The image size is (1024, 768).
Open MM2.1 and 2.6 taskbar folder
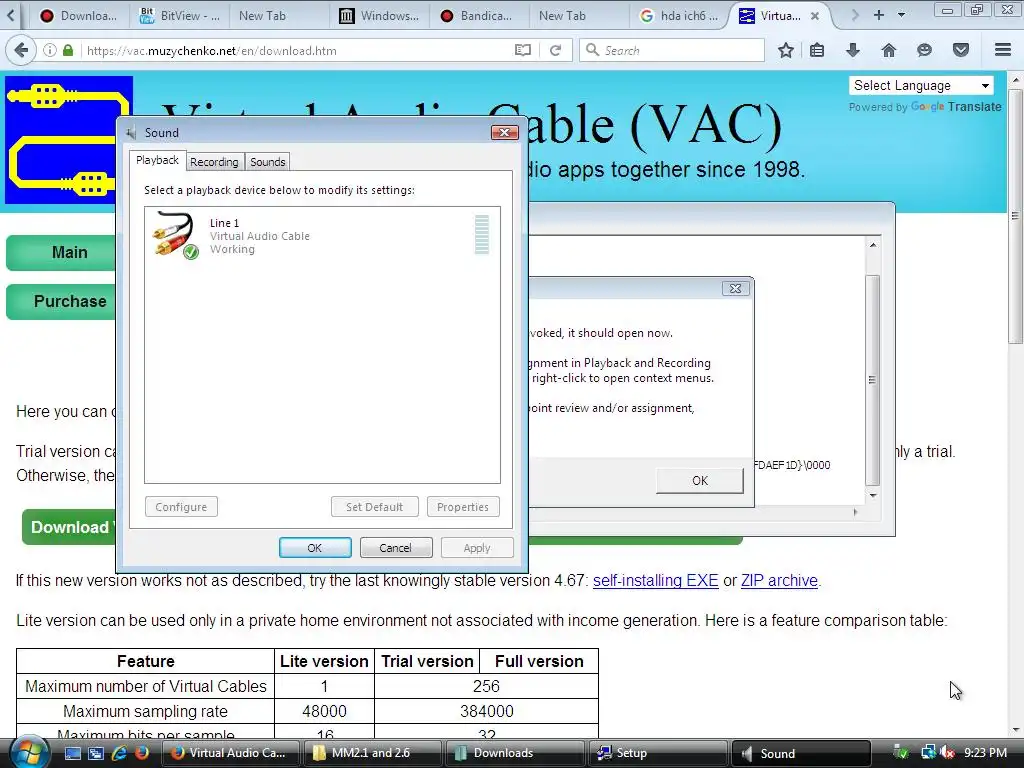coord(372,753)
